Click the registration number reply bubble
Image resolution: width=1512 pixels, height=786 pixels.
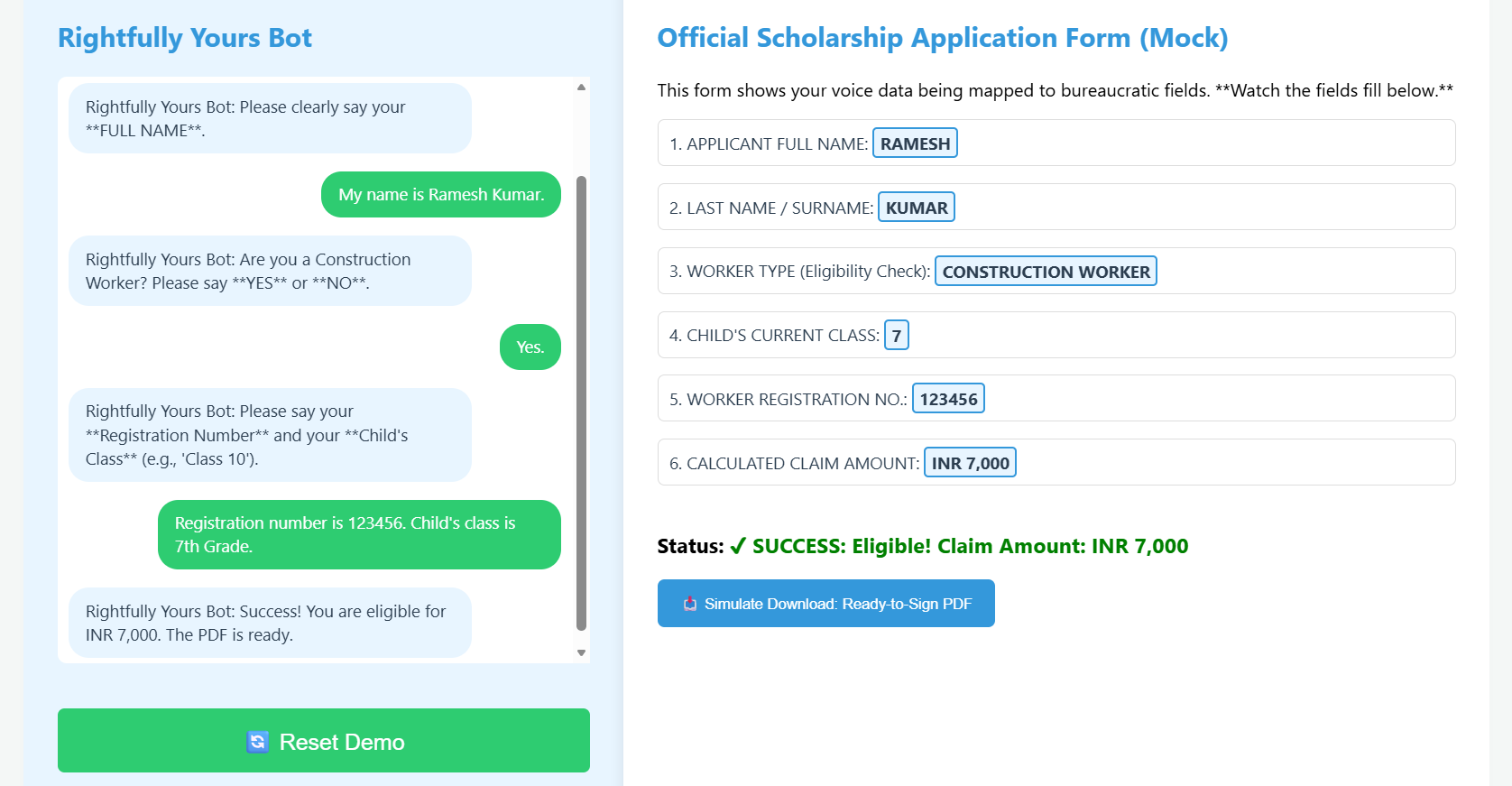pyautogui.click(x=358, y=534)
